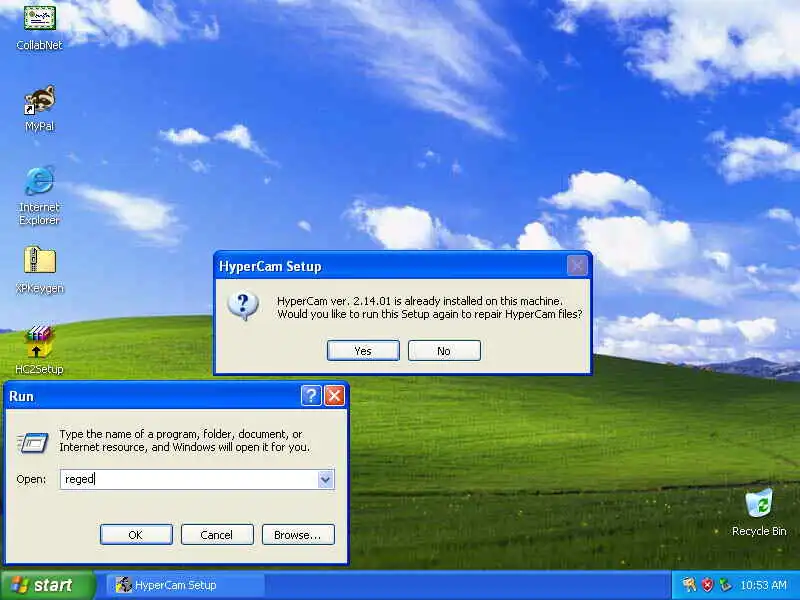Select the MyPal desktop shortcut
The width and height of the screenshot is (800, 600).
39,109
